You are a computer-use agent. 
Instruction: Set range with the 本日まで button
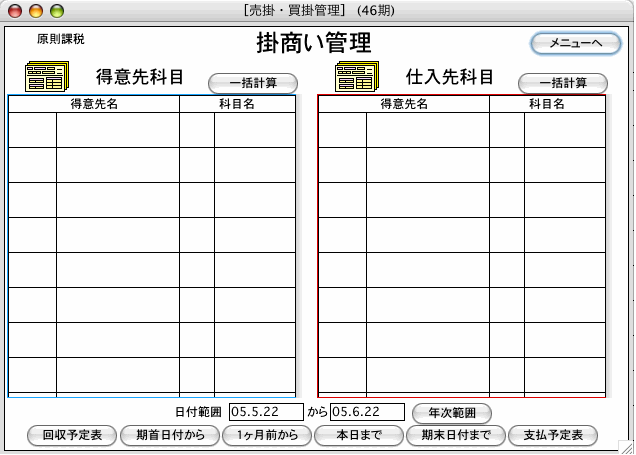point(359,435)
